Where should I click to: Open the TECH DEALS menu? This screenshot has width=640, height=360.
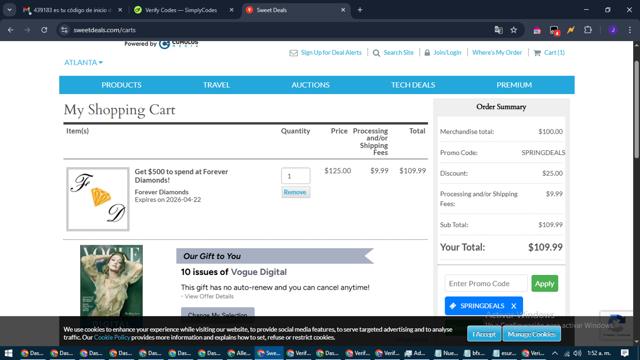pos(413,85)
